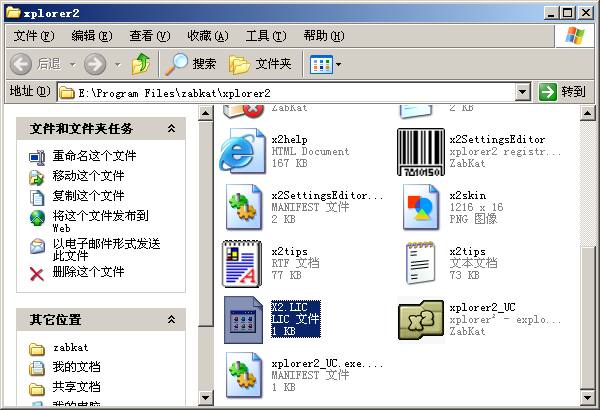Click the 复制这个文件 link
Image resolution: width=600 pixels, height=410 pixels.
click(88, 196)
